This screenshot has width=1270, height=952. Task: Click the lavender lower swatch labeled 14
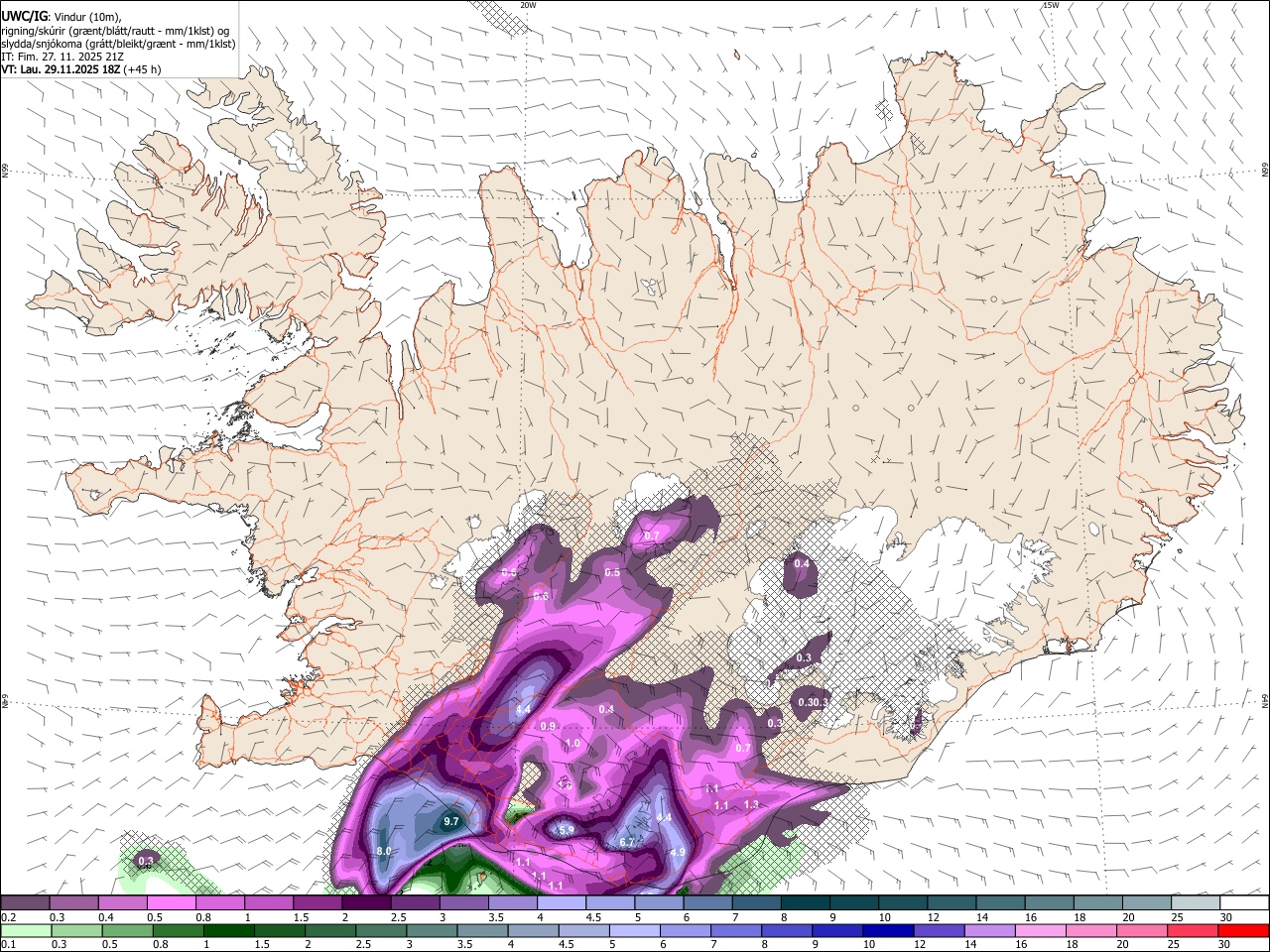tap(989, 930)
